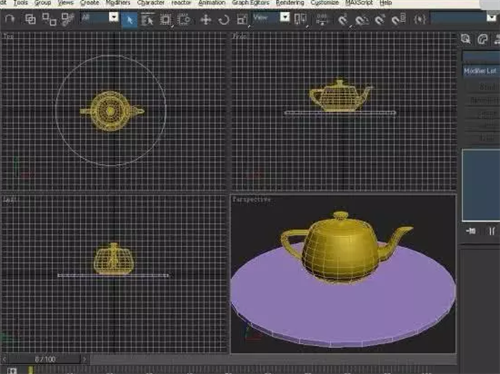Toggle Window/Crossing selection mode
The image size is (500, 374).
pos(183,20)
